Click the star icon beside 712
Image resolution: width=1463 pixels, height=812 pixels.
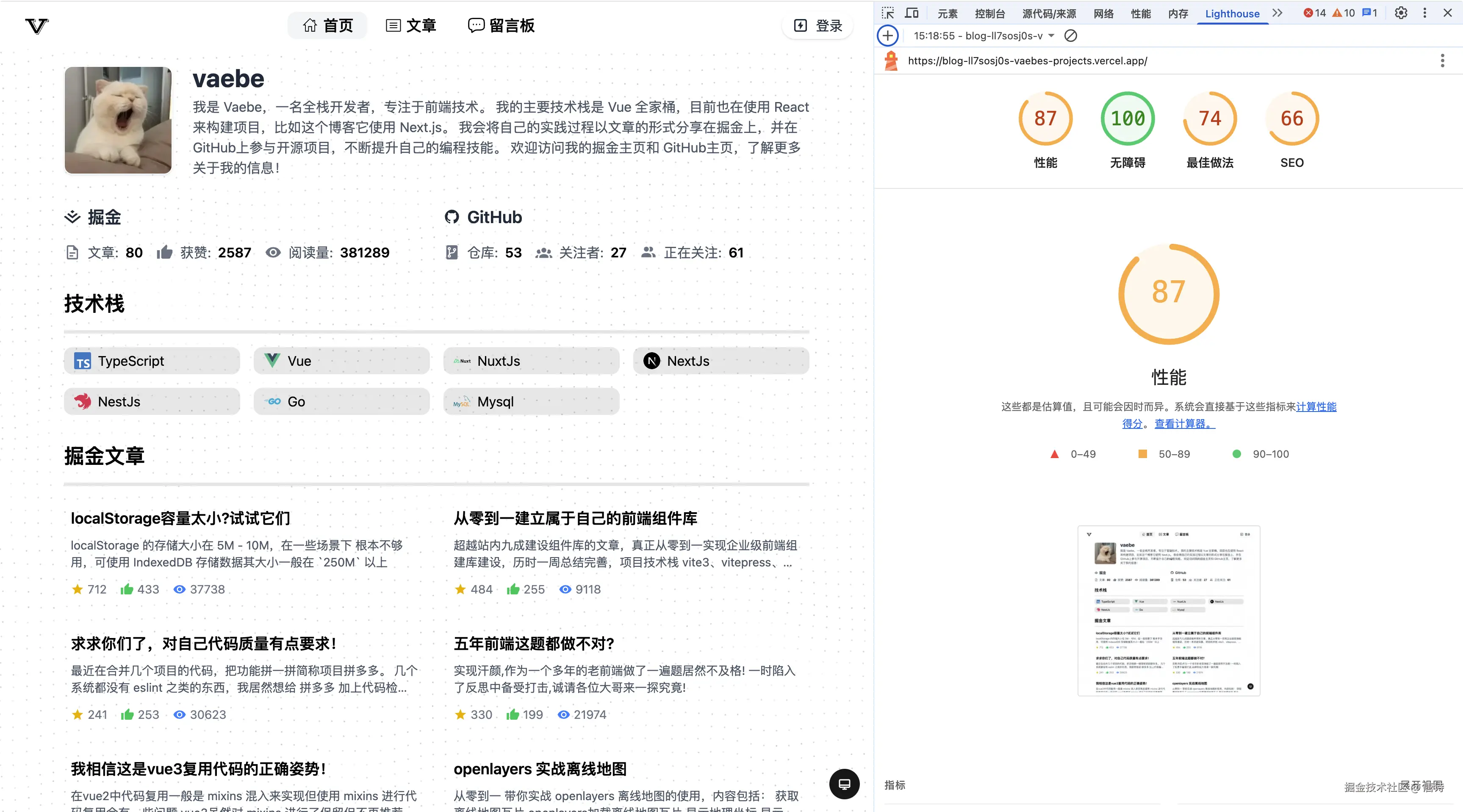(77, 589)
